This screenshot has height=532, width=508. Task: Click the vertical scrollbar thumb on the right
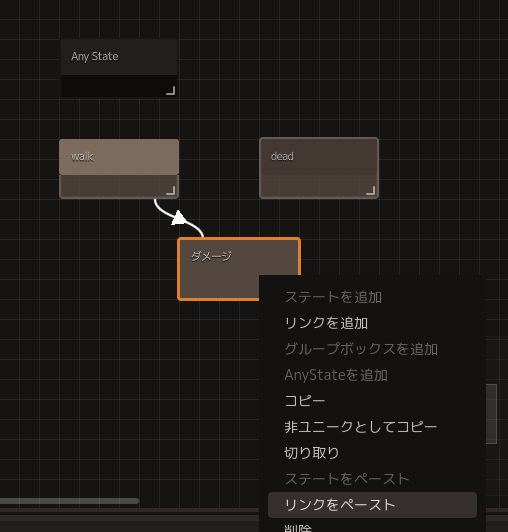[x=491, y=414]
